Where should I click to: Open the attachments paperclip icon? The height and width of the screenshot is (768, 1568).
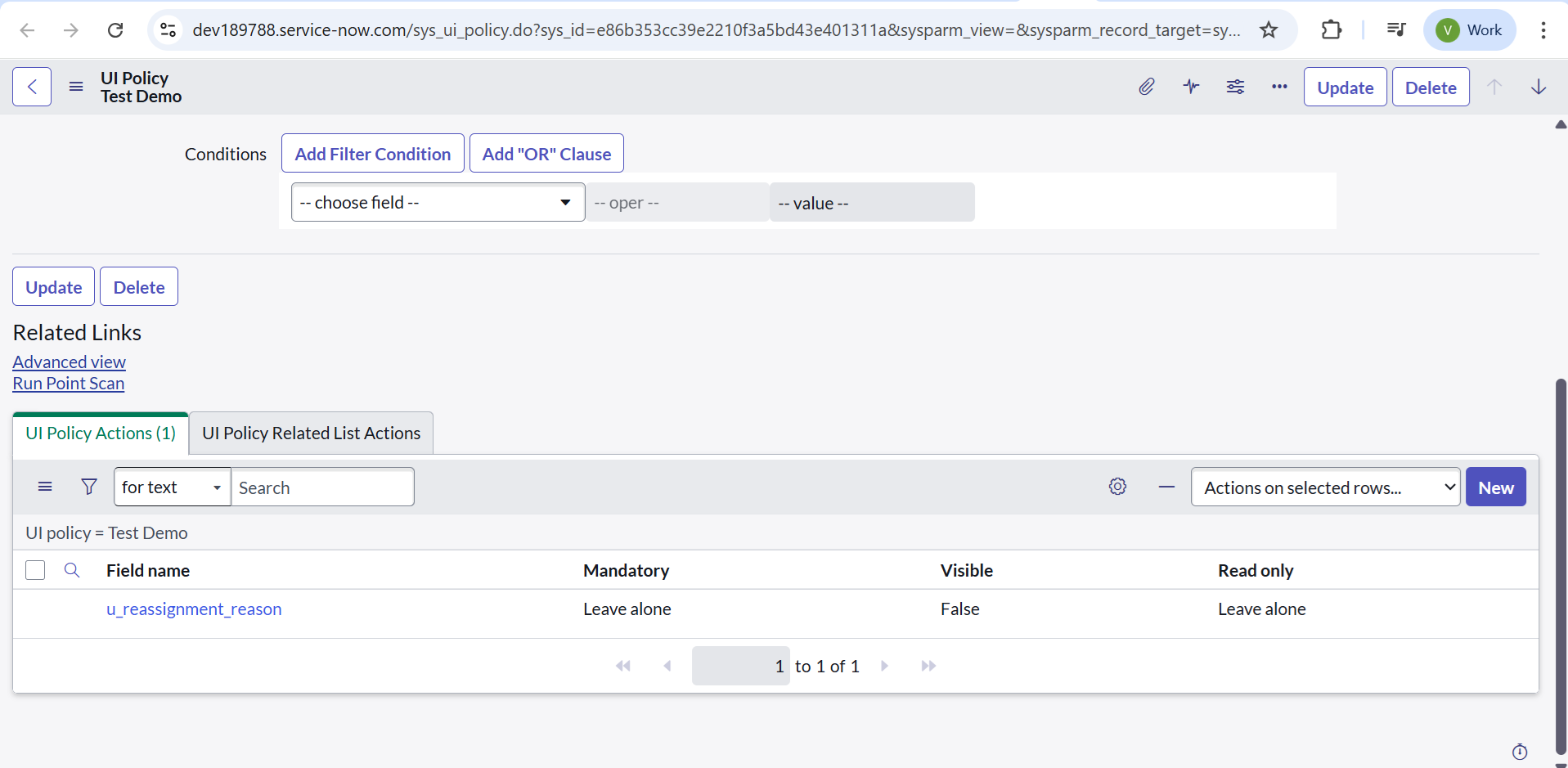tap(1147, 87)
